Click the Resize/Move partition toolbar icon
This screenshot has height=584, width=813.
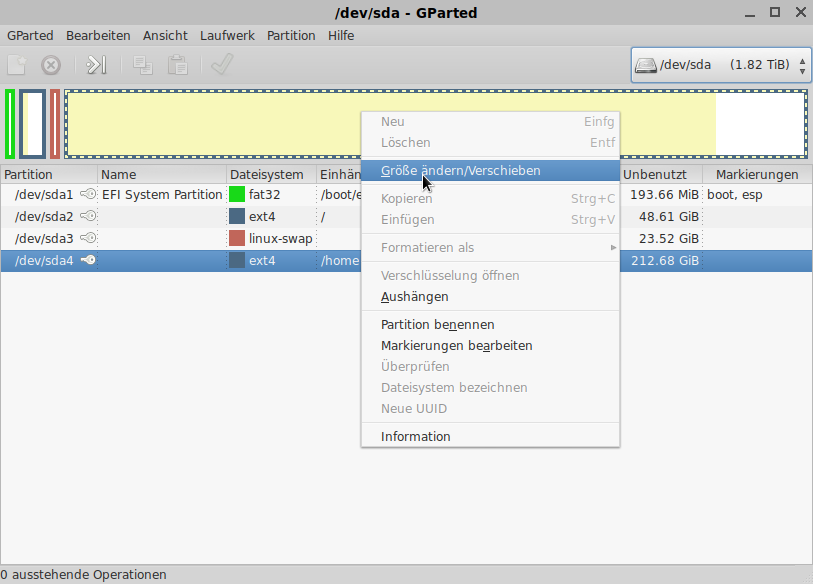pyautogui.click(x=96, y=65)
